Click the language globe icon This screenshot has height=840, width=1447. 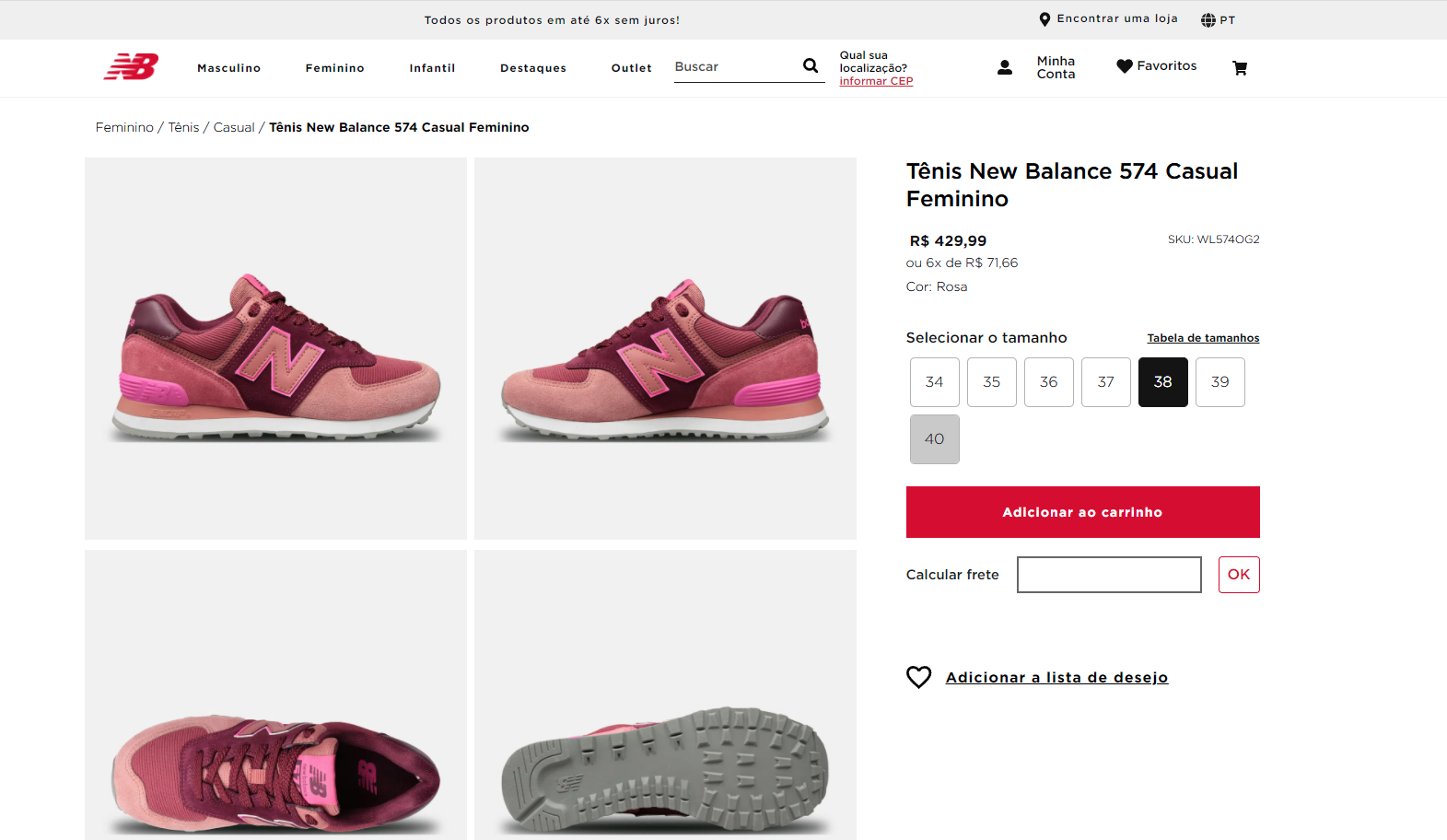(x=1208, y=20)
